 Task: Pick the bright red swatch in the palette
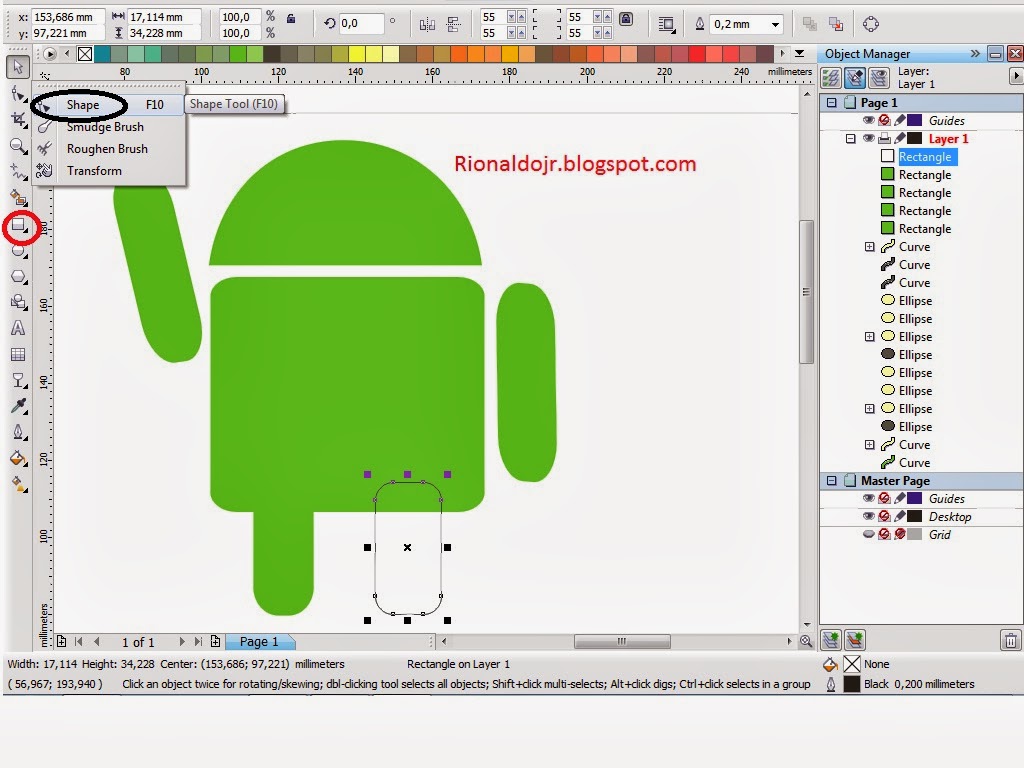click(696, 54)
